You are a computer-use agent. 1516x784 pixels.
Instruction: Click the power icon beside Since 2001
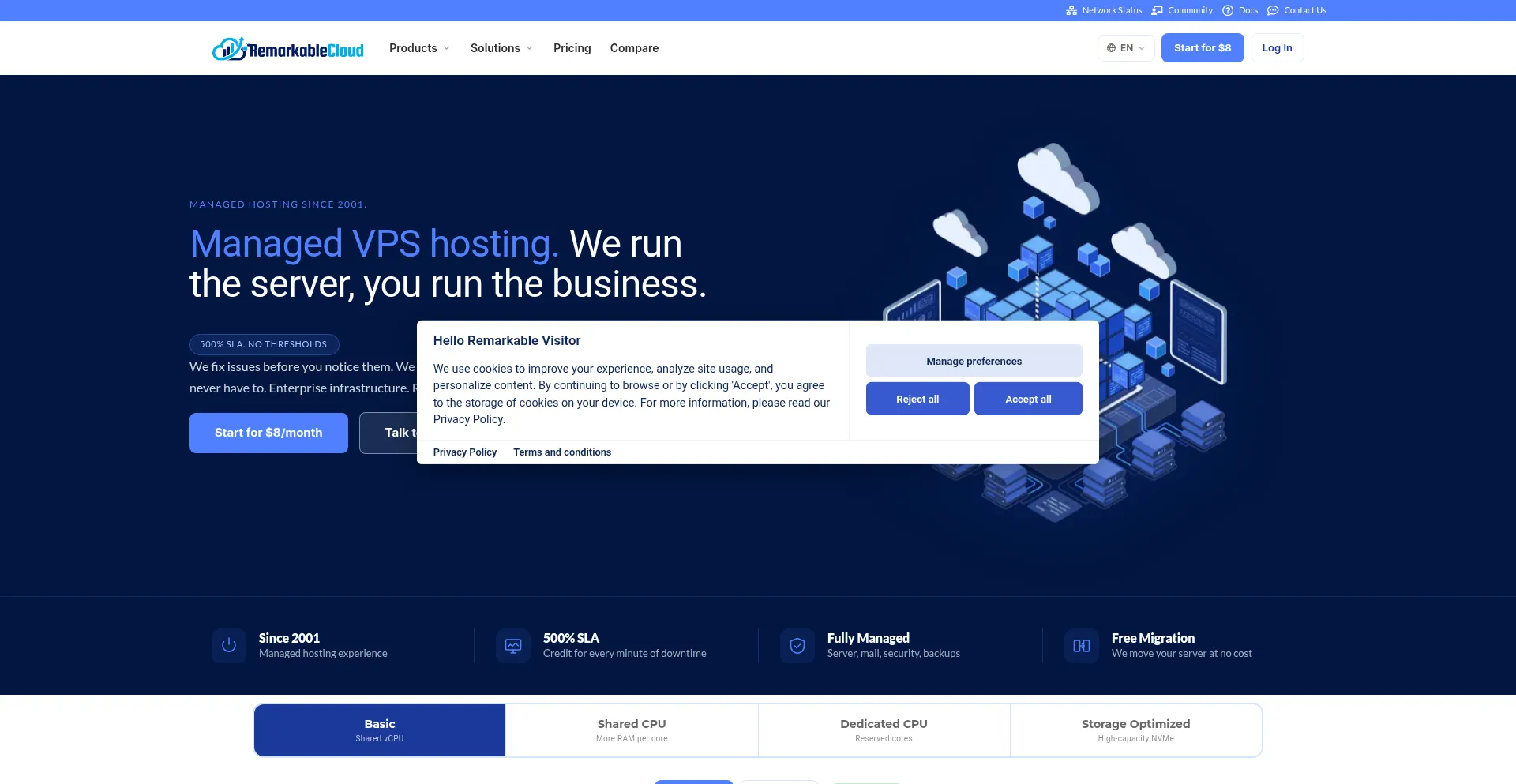[229, 646]
